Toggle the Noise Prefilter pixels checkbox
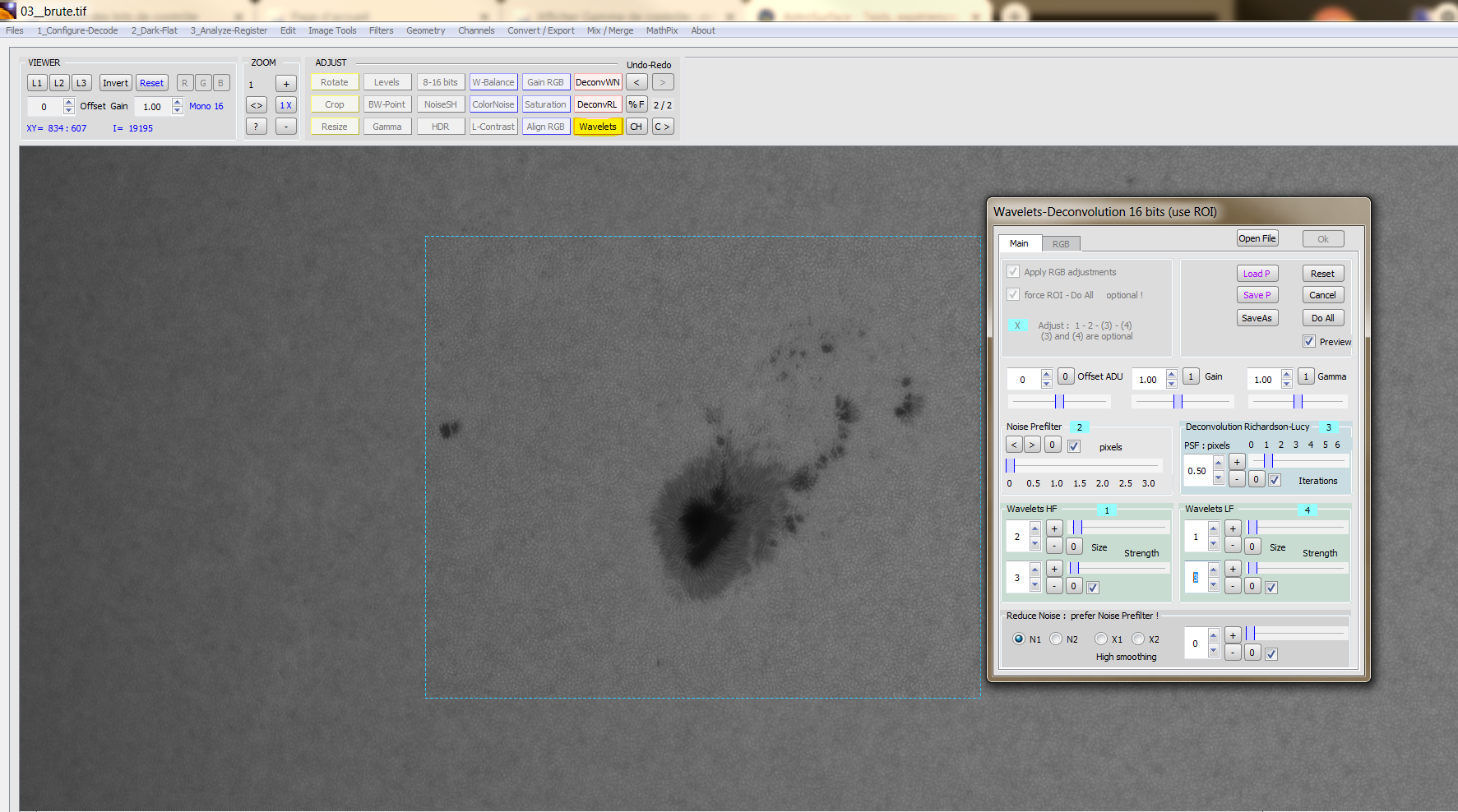This screenshot has height=812, width=1458. coord(1074,446)
